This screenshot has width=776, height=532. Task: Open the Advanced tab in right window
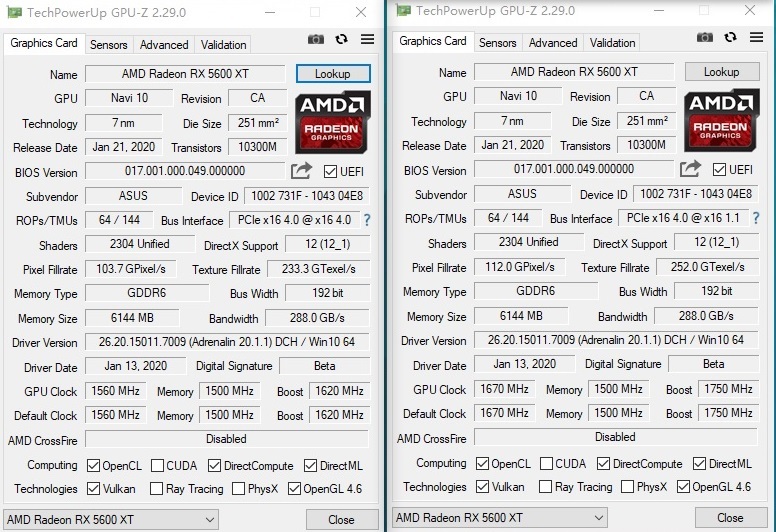(553, 43)
